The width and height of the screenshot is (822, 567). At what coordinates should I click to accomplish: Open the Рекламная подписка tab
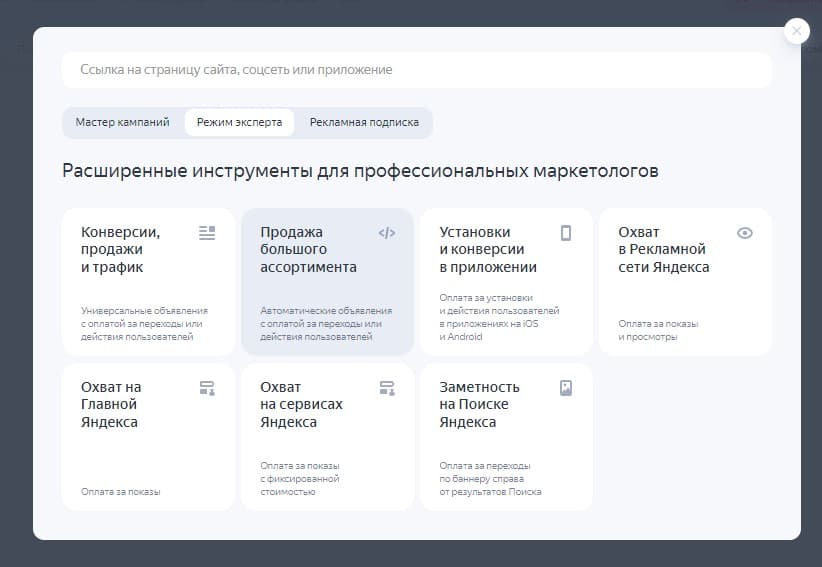(x=364, y=123)
